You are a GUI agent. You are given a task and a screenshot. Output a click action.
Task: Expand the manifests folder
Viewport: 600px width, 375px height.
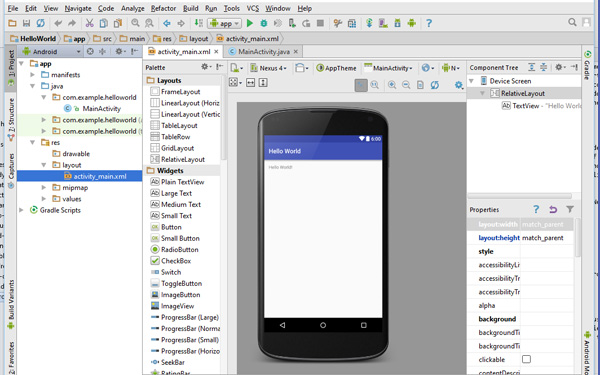point(33,75)
